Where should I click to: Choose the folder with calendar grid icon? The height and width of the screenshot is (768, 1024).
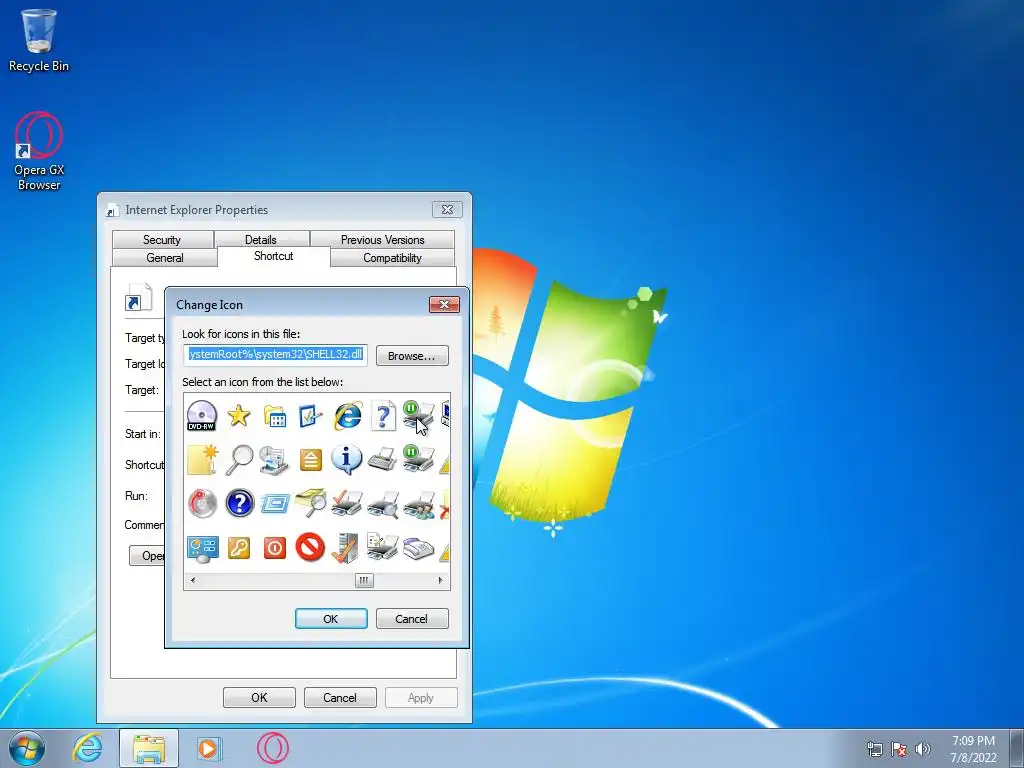click(x=275, y=415)
